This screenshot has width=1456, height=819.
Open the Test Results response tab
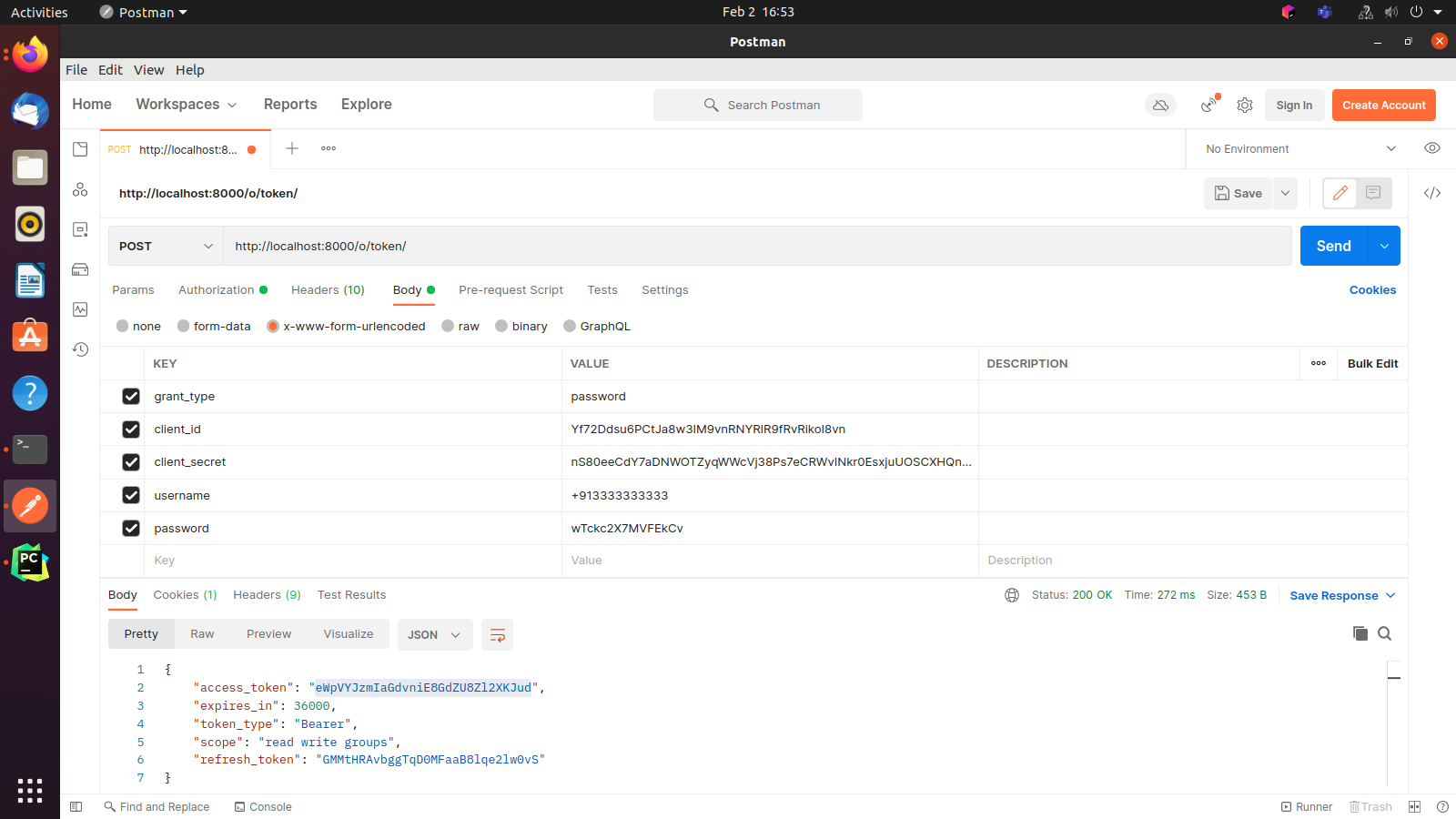pos(351,595)
